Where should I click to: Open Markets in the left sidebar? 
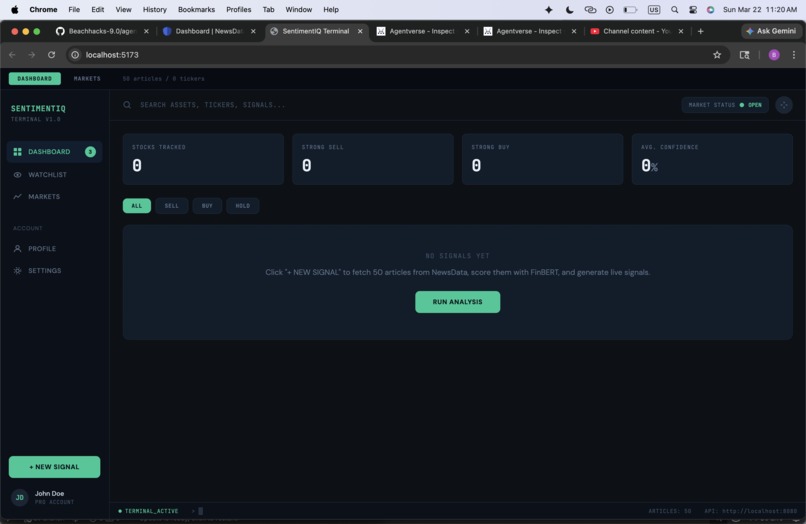point(44,196)
